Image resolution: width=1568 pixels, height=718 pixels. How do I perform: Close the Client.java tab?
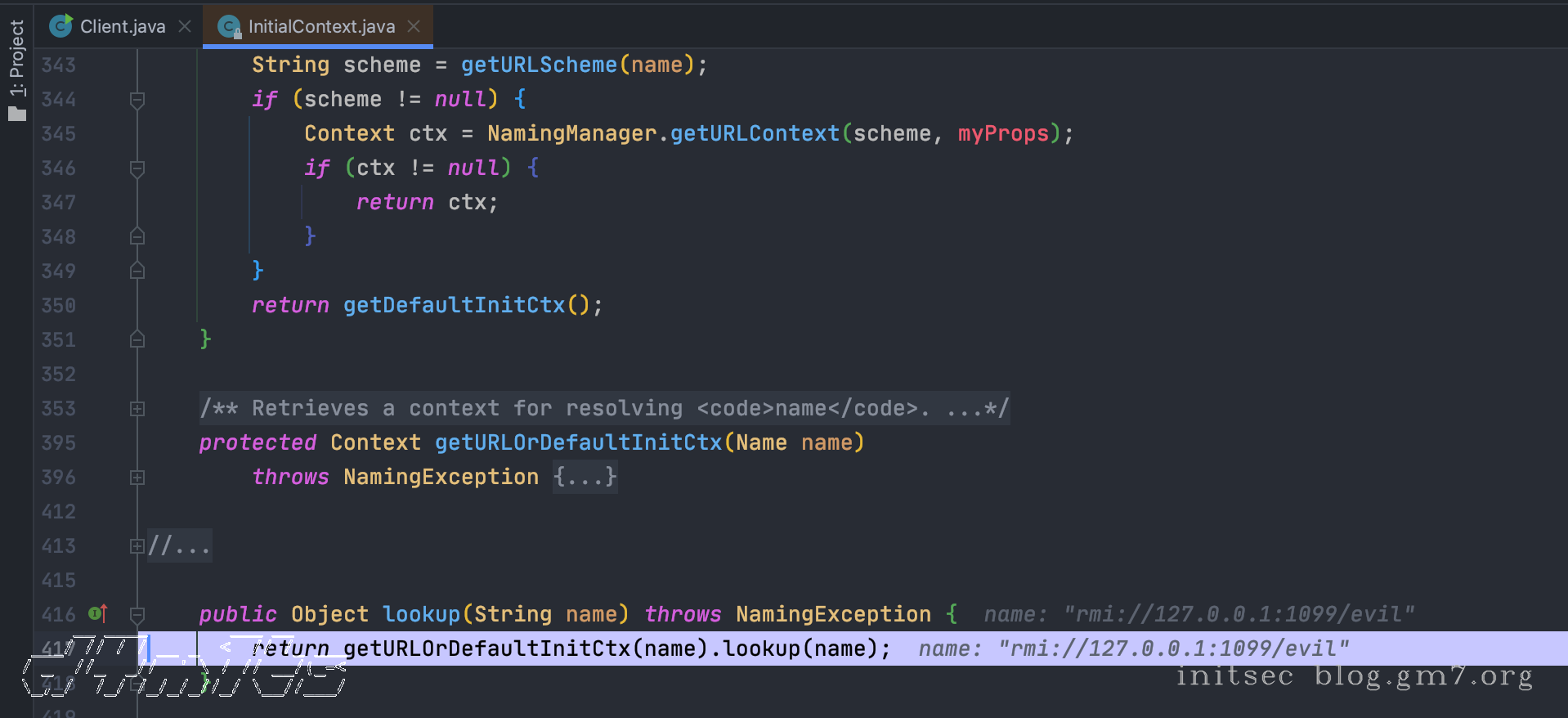coord(185,26)
